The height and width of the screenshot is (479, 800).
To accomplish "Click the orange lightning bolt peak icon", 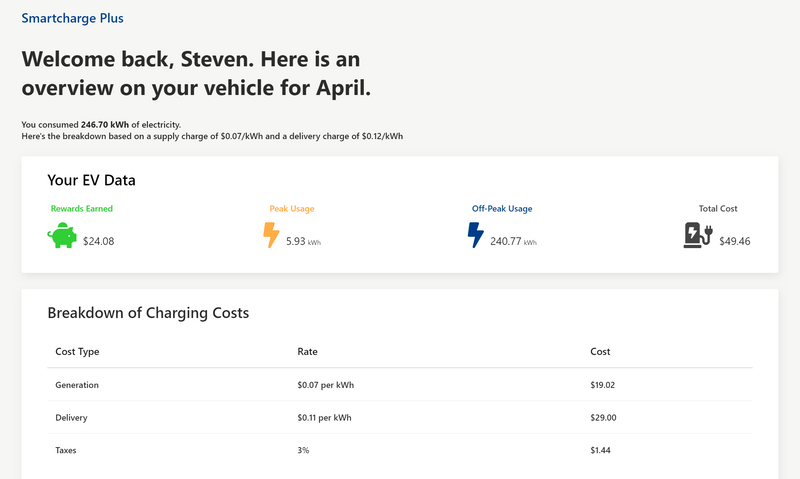I will point(271,235).
